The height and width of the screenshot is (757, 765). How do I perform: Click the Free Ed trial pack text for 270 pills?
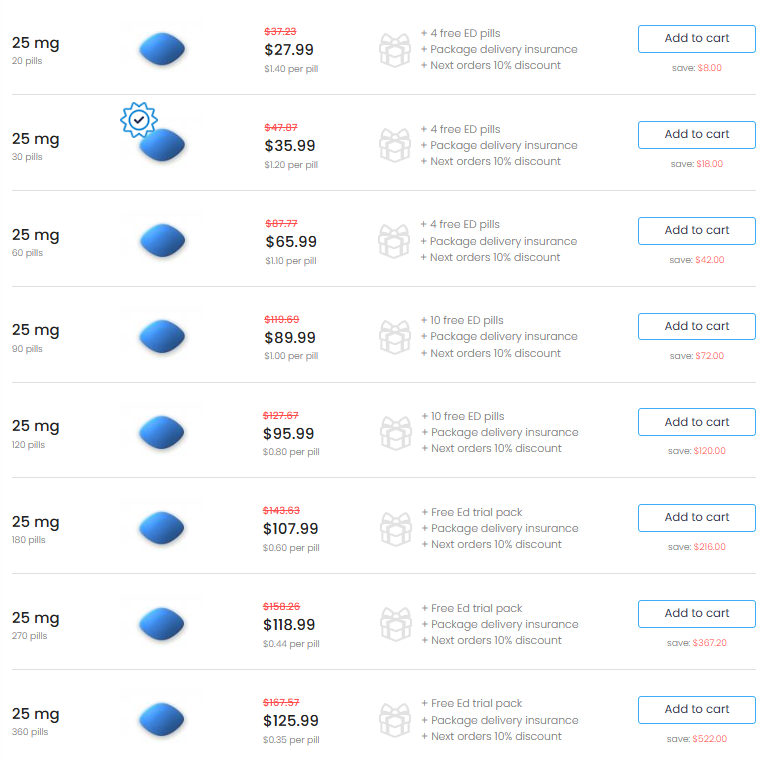[476, 608]
